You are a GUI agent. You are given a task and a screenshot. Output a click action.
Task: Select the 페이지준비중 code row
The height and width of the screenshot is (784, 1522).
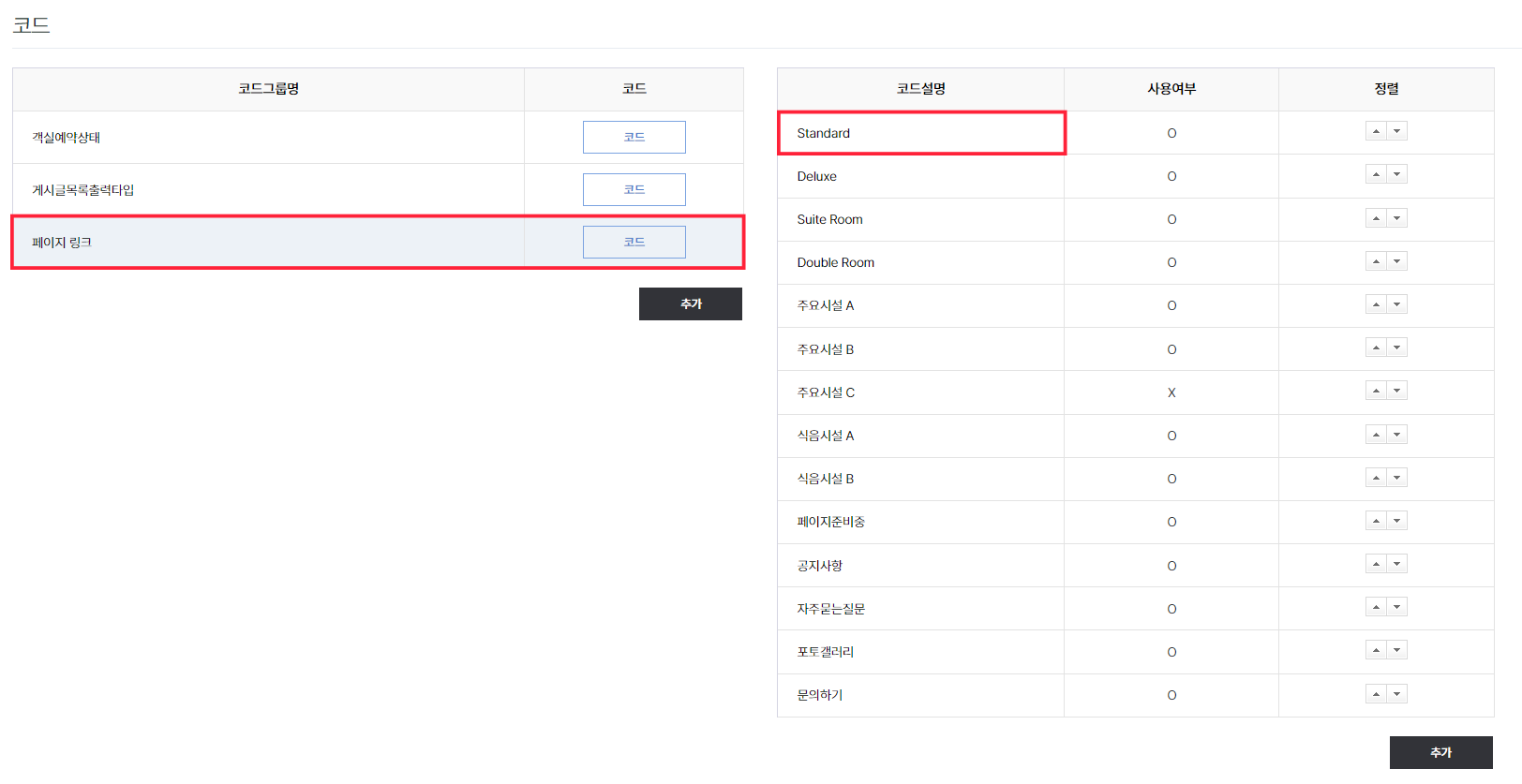point(830,522)
